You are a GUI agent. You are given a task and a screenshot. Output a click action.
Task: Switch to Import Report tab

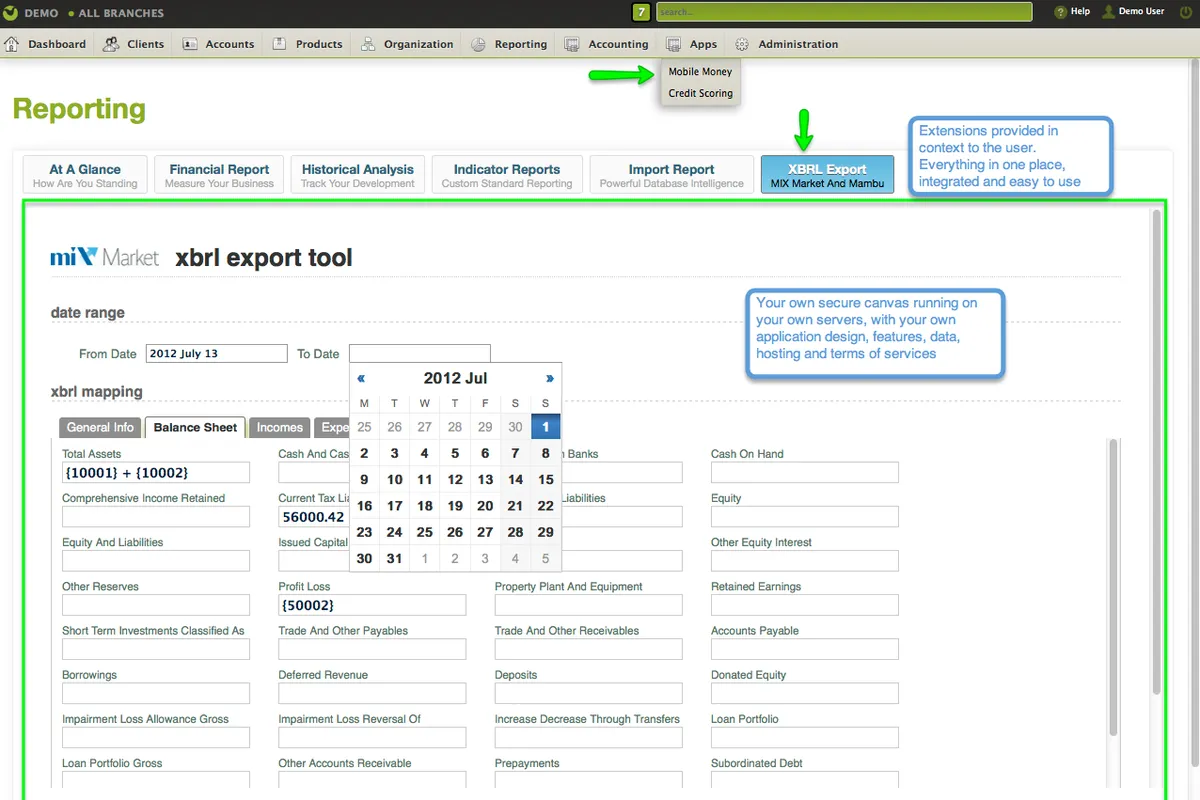(x=671, y=174)
